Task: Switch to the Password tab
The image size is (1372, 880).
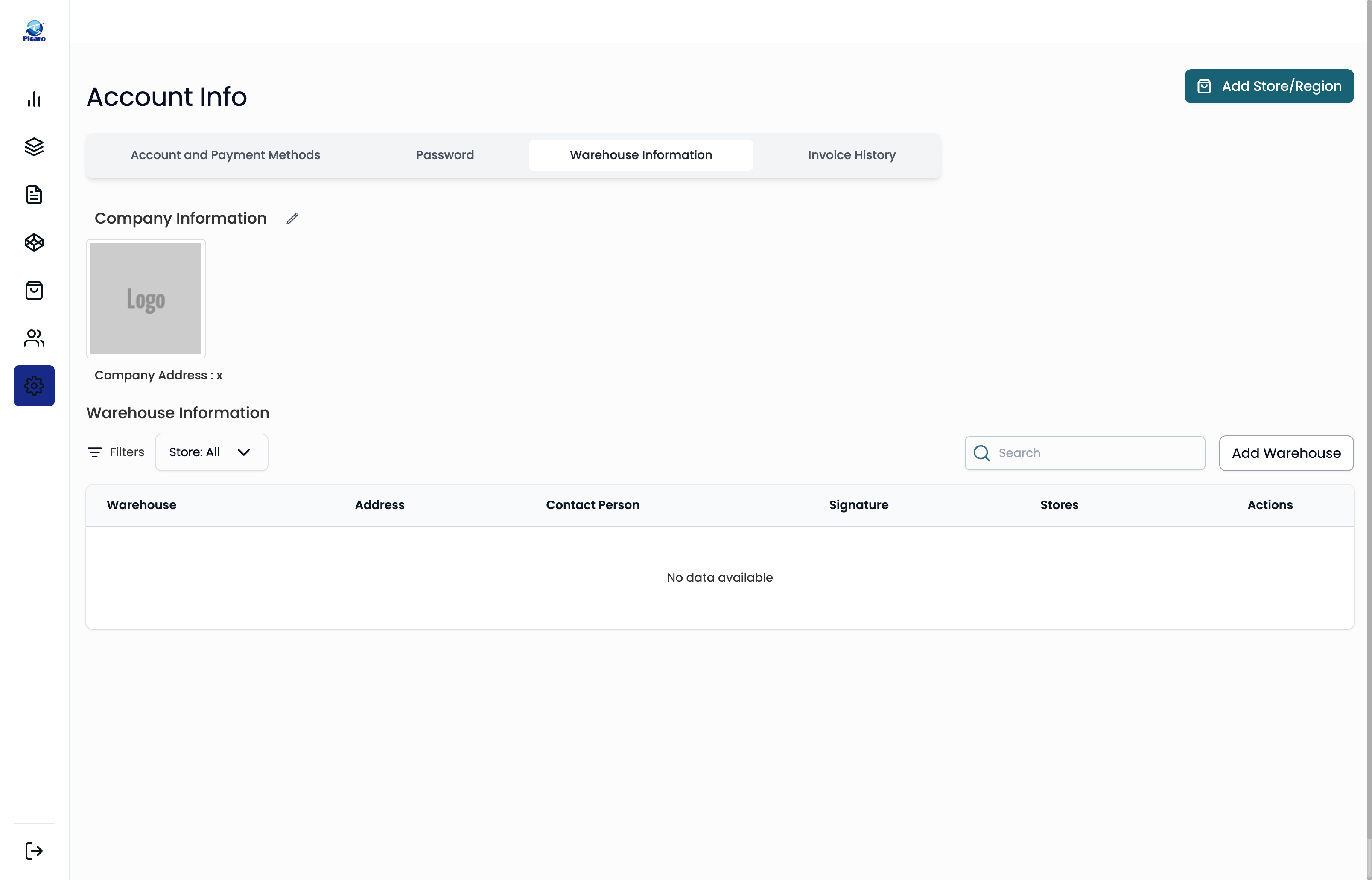Action: tap(445, 155)
